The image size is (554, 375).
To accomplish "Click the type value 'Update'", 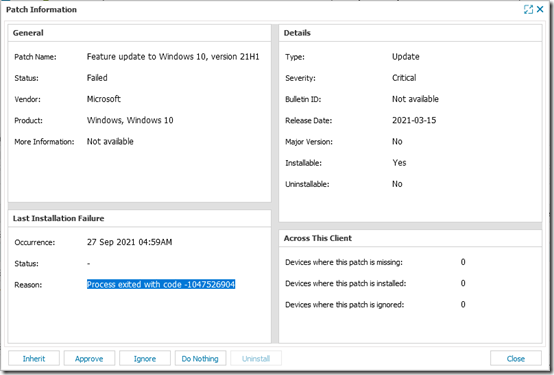I will [406, 57].
